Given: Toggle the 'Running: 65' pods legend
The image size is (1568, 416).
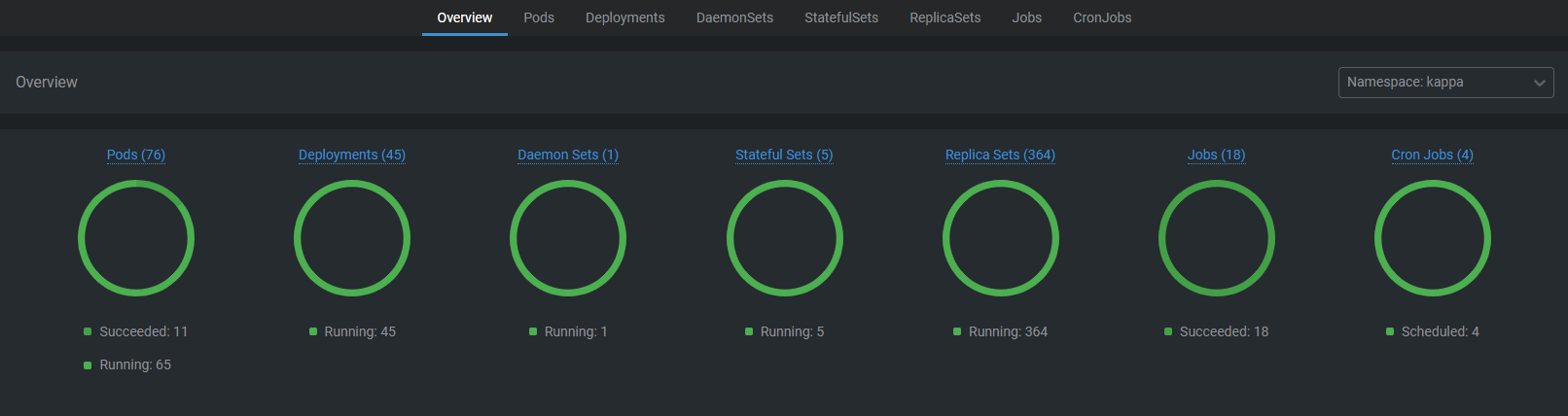Looking at the screenshot, I should [x=127, y=364].
